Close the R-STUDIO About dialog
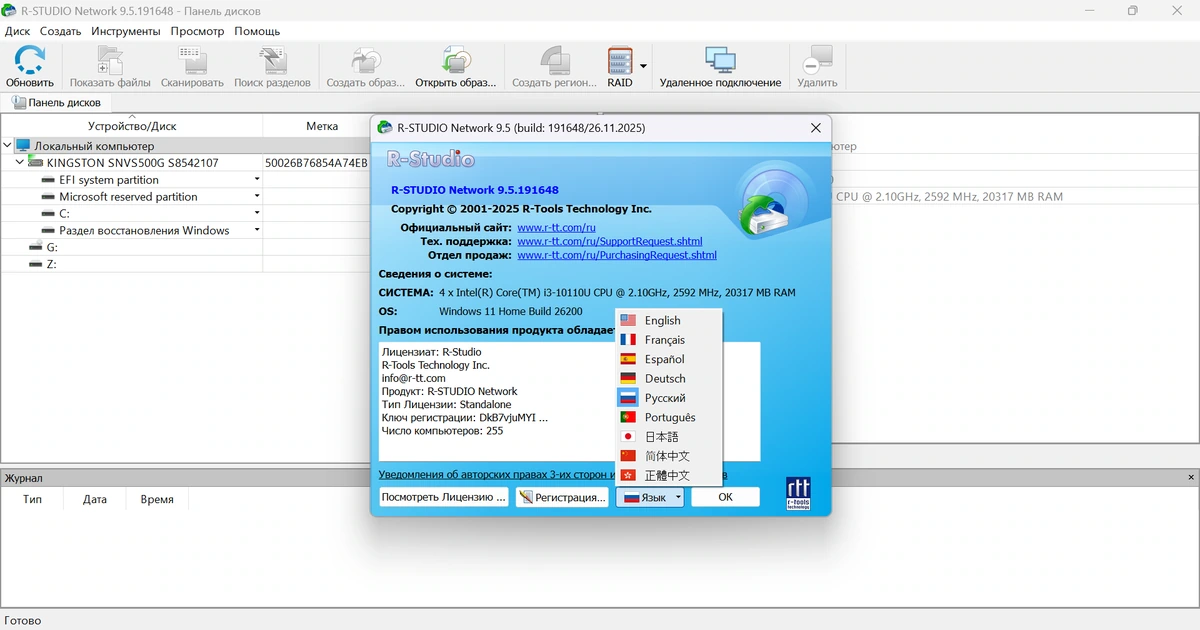The height and width of the screenshot is (630, 1200). coord(816,128)
